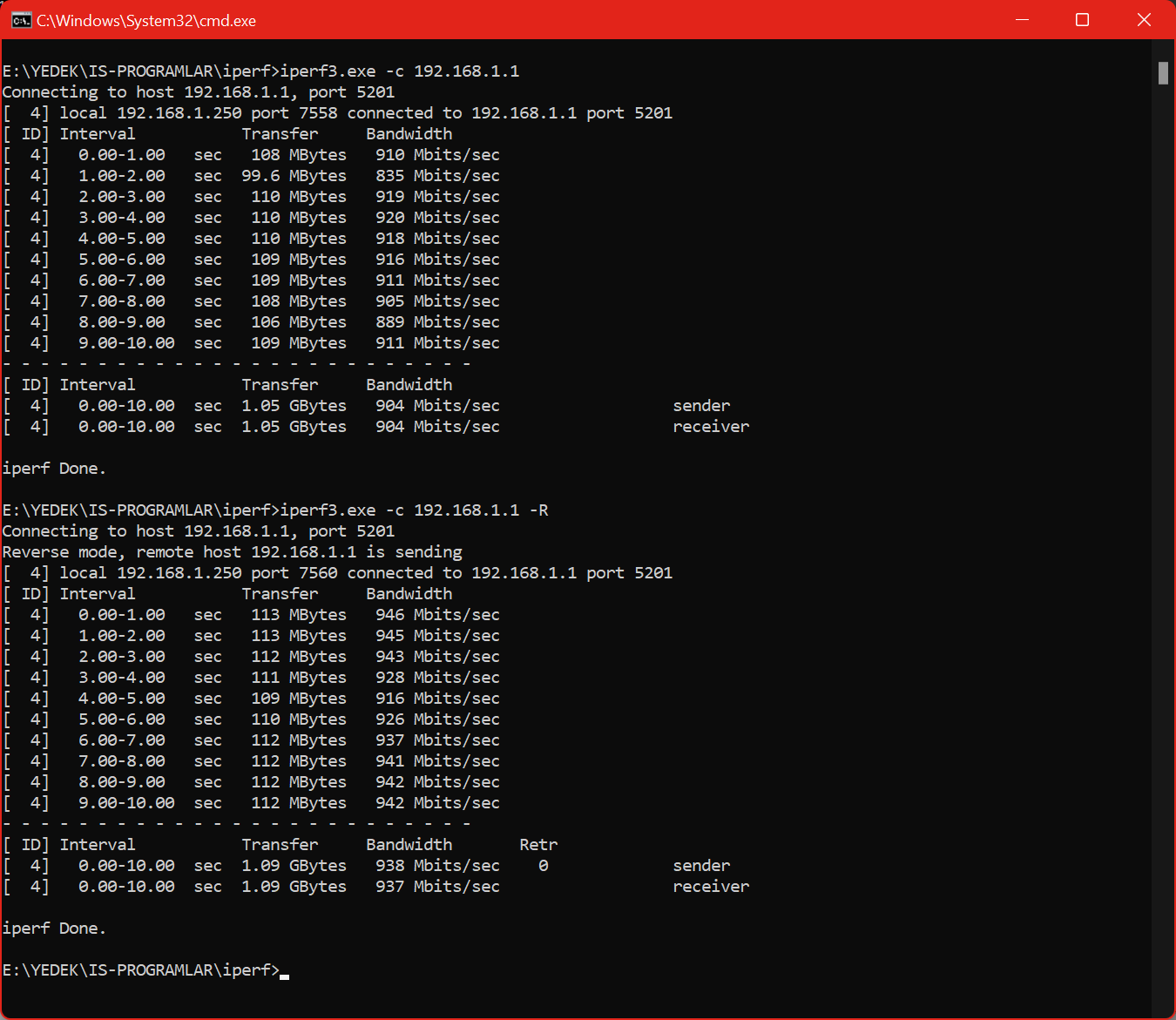1176x1020 pixels.
Task: Click 'Reverse mode, remote host 192.168.1.1 is sending'
Action: pyautogui.click(x=233, y=552)
